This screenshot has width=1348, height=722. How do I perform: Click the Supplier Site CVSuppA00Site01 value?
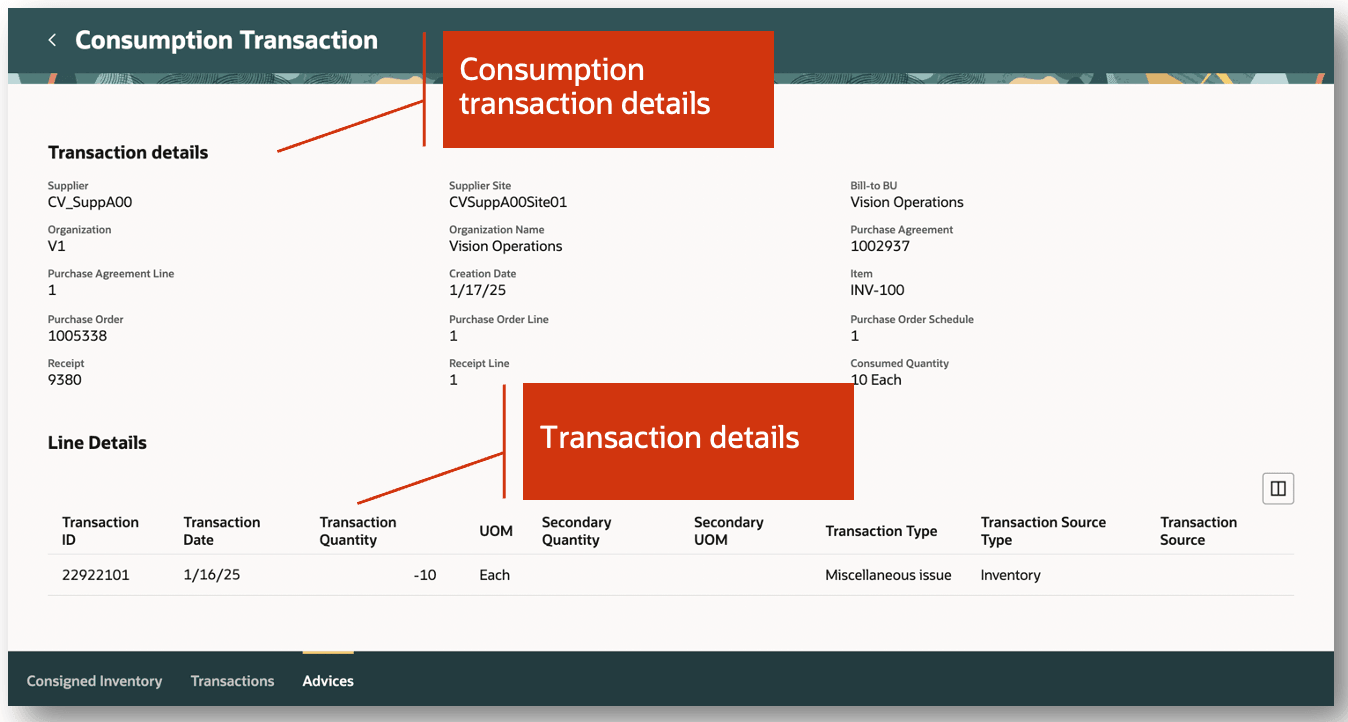tap(509, 201)
